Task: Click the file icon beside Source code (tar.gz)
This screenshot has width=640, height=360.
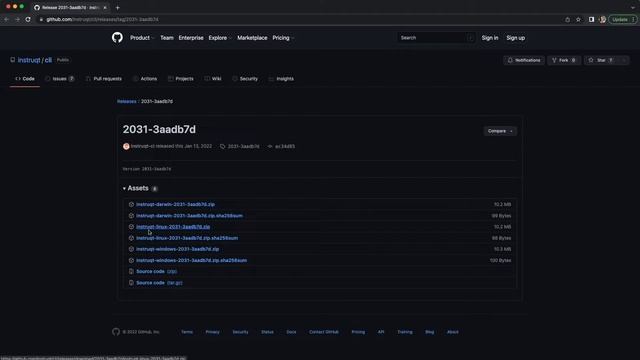Action: [131, 282]
